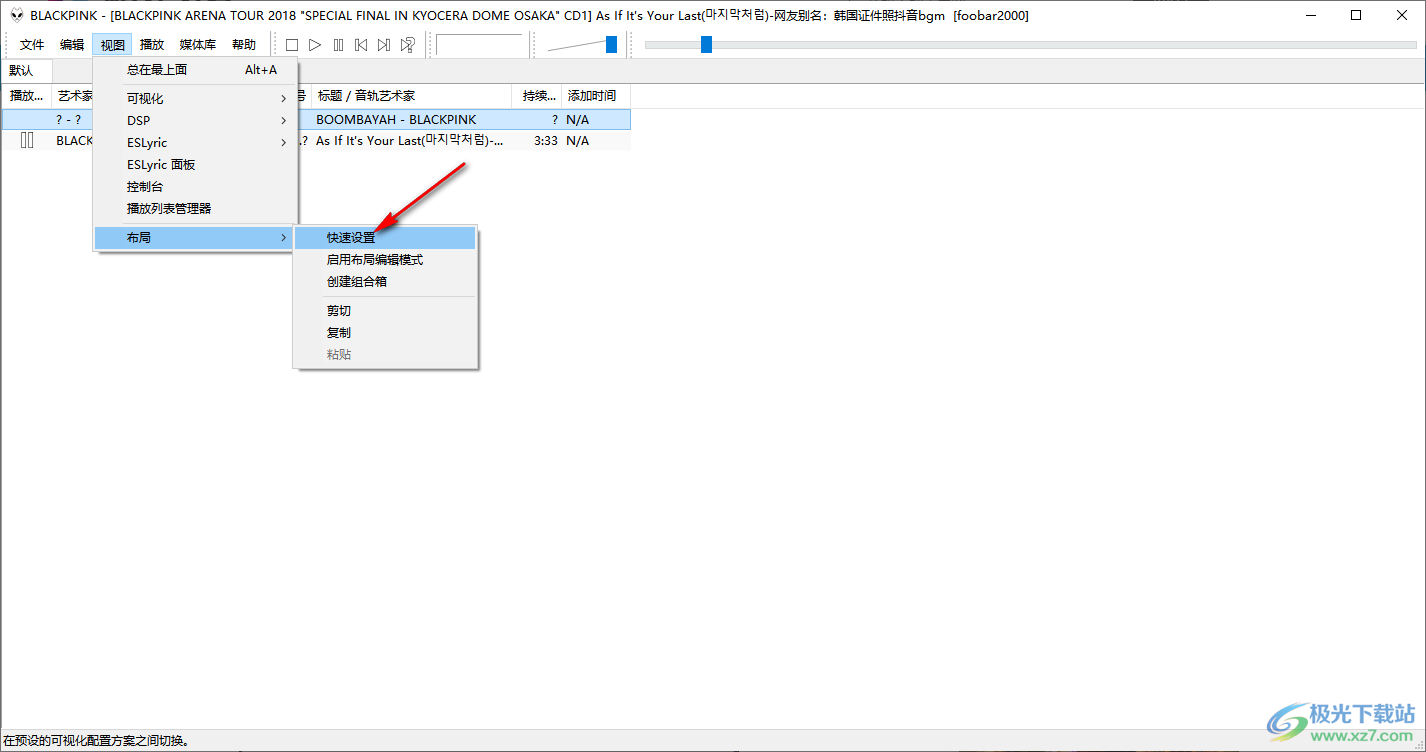1426x752 pixels.
Task: Select 快速设置 in the submenu
Action: pos(386,238)
